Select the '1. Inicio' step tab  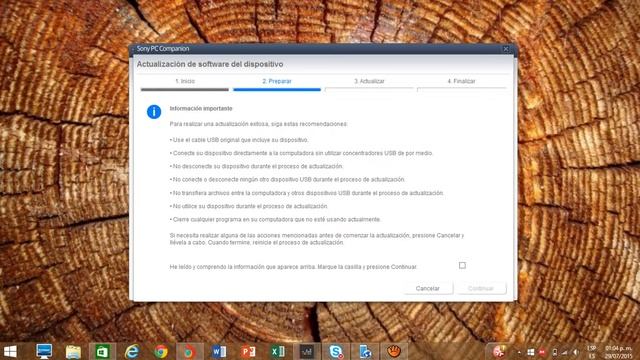coord(185,81)
